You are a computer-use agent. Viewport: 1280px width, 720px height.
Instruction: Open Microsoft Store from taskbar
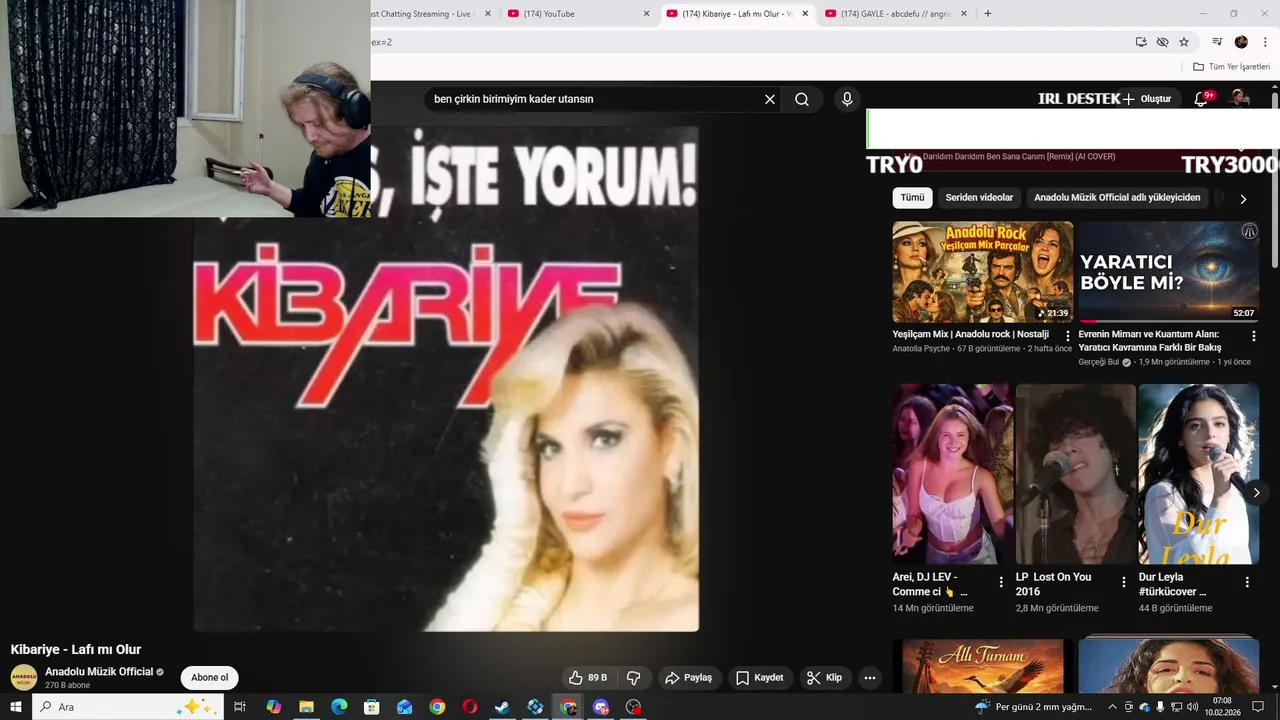[x=372, y=707]
